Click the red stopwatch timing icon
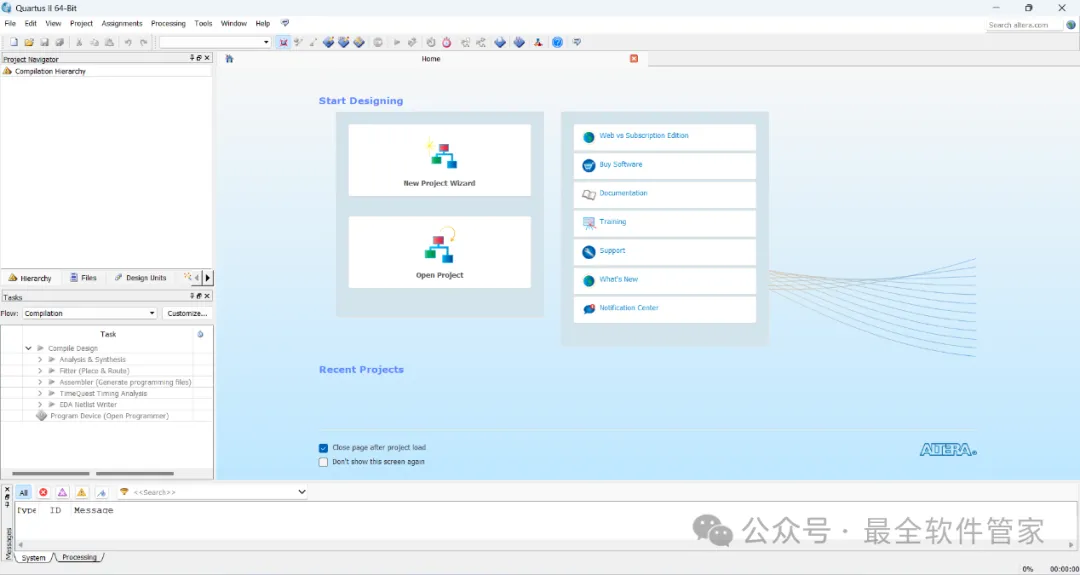 tap(446, 42)
